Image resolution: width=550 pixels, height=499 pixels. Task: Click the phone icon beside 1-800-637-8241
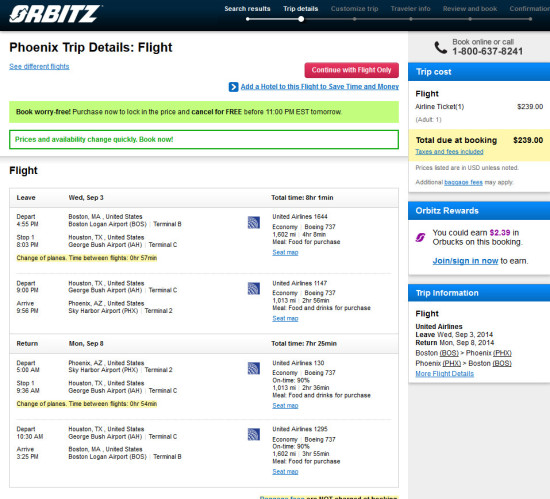pos(441,47)
